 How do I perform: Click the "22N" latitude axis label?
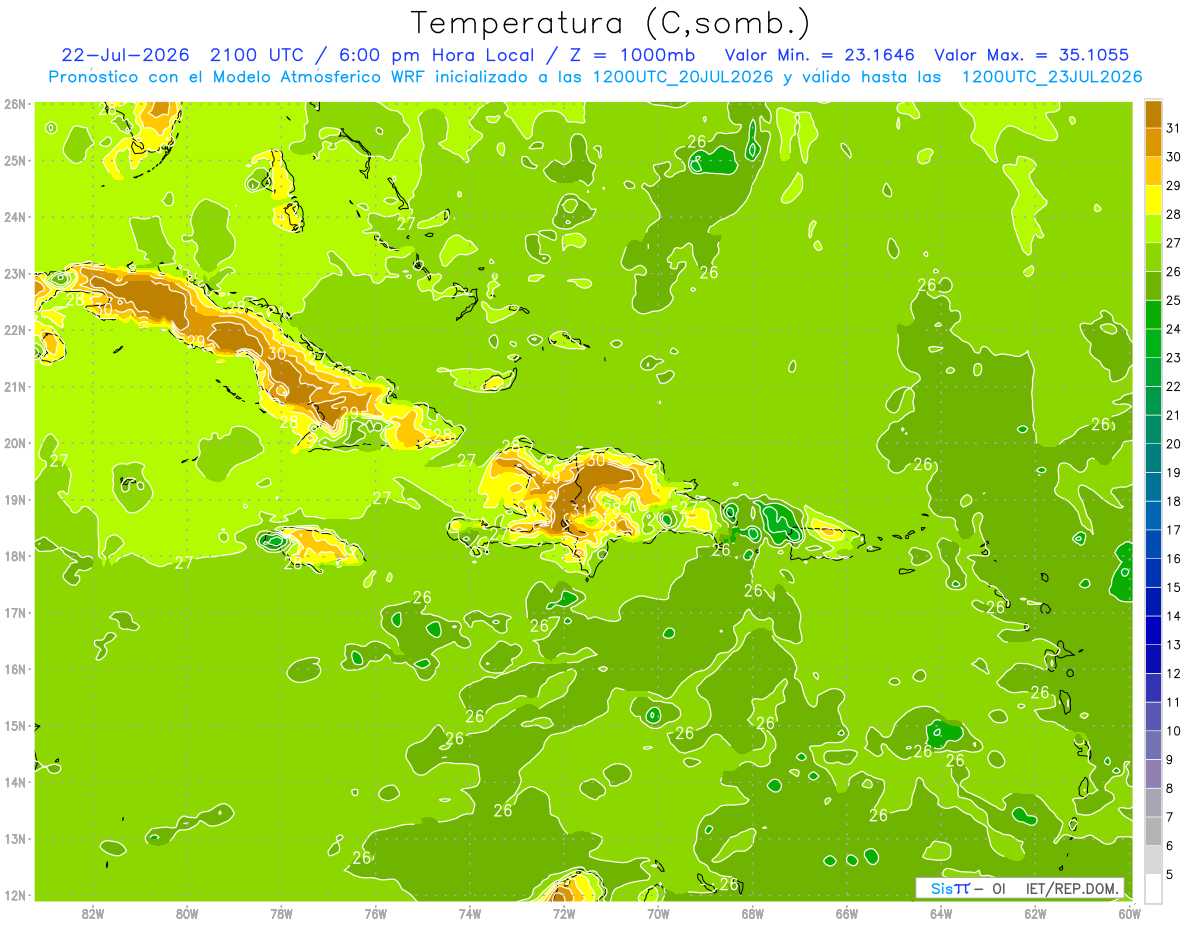pyautogui.click(x=15, y=330)
